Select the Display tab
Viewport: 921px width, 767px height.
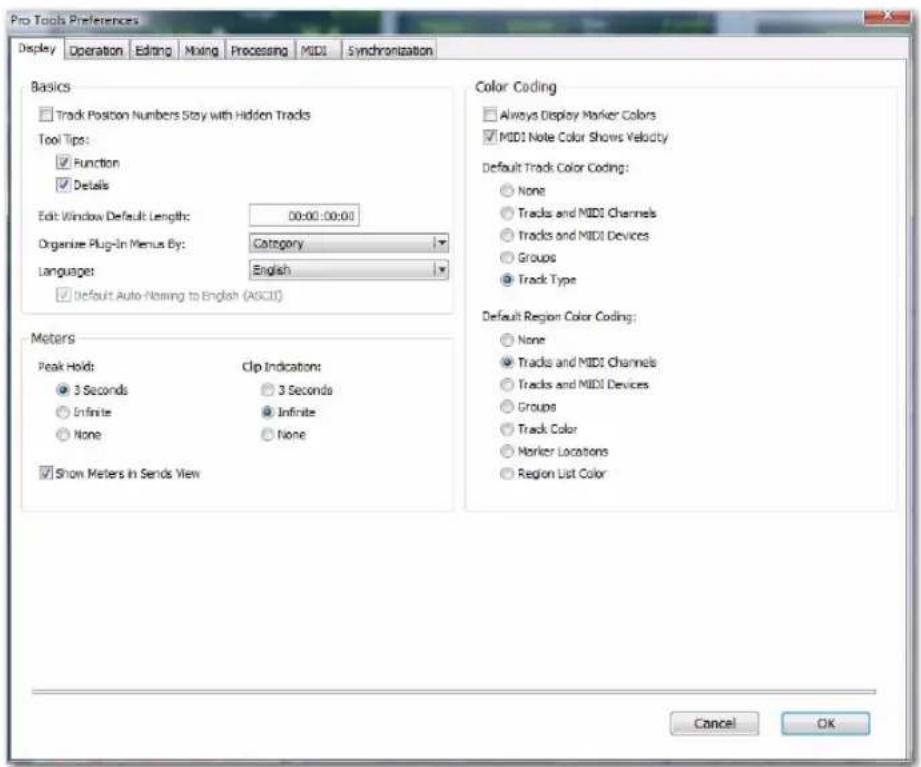coord(37,49)
